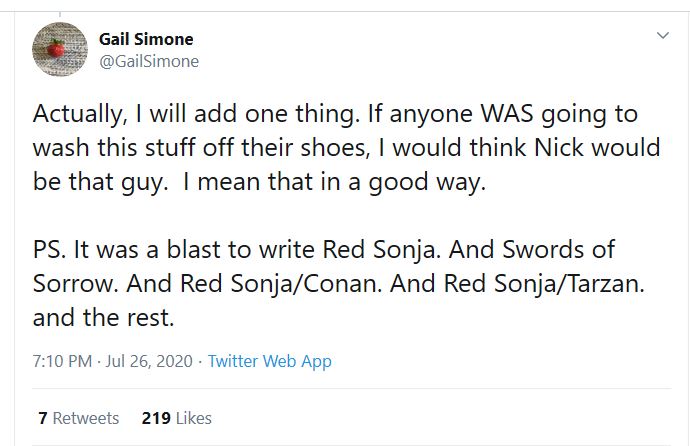690x446 pixels.
Task: Click the retweet count number 7
Action: coord(42,418)
